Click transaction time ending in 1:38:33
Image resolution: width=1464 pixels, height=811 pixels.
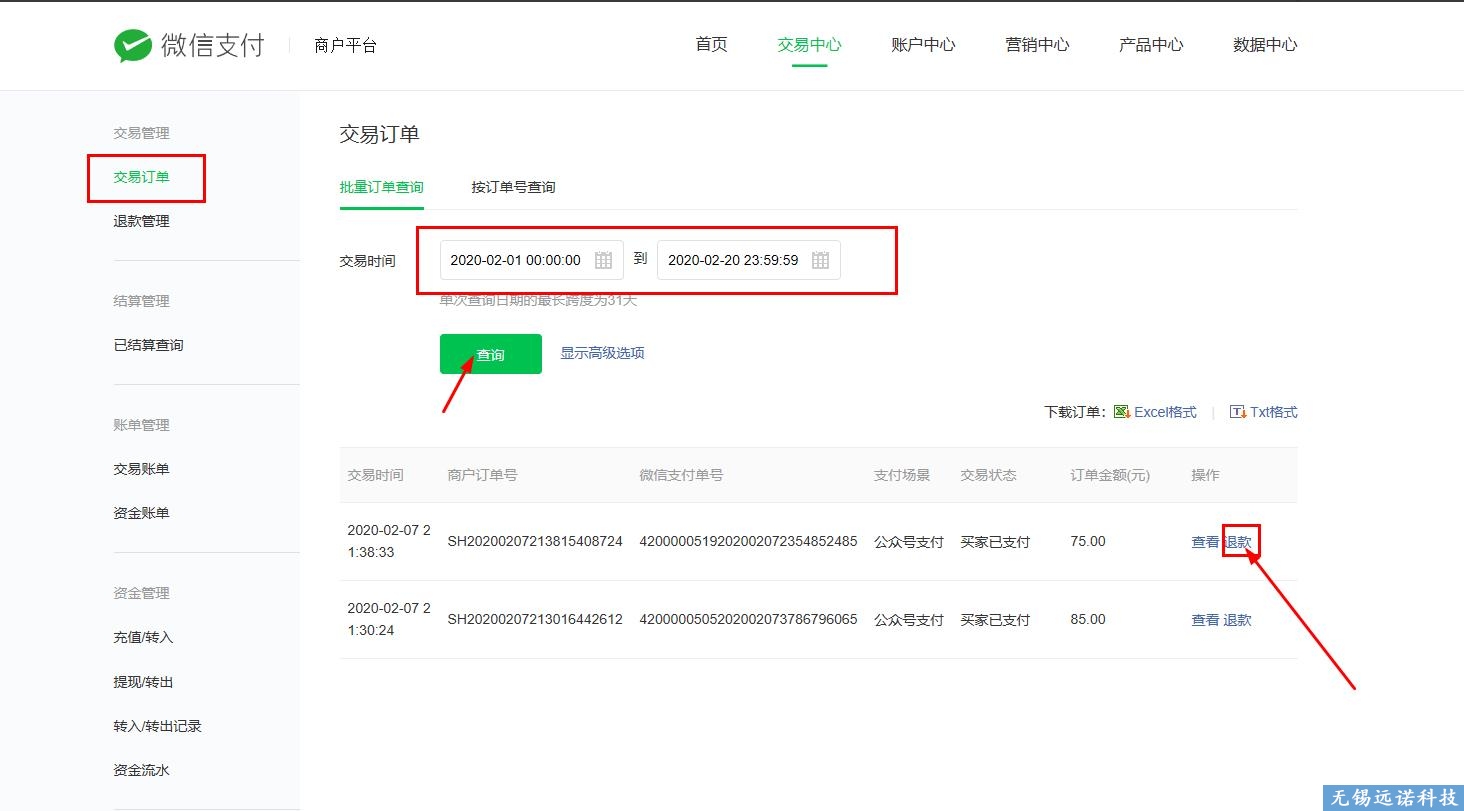(x=389, y=541)
